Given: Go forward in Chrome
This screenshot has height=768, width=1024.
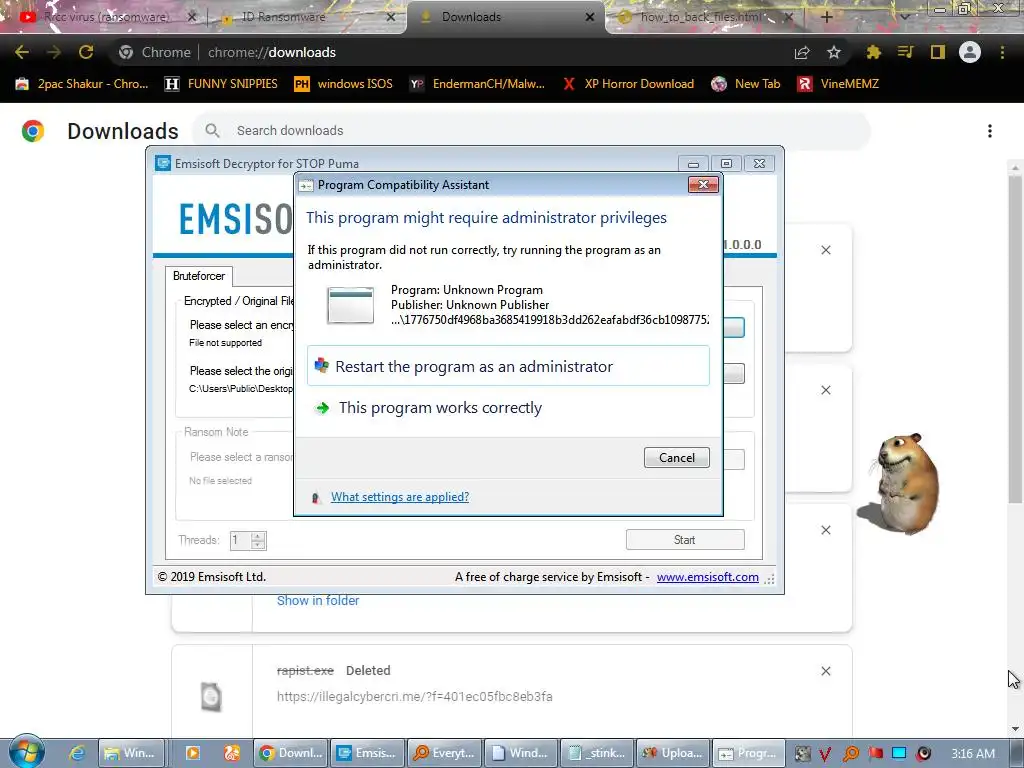Looking at the screenshot, I should [x=54, y=52].
